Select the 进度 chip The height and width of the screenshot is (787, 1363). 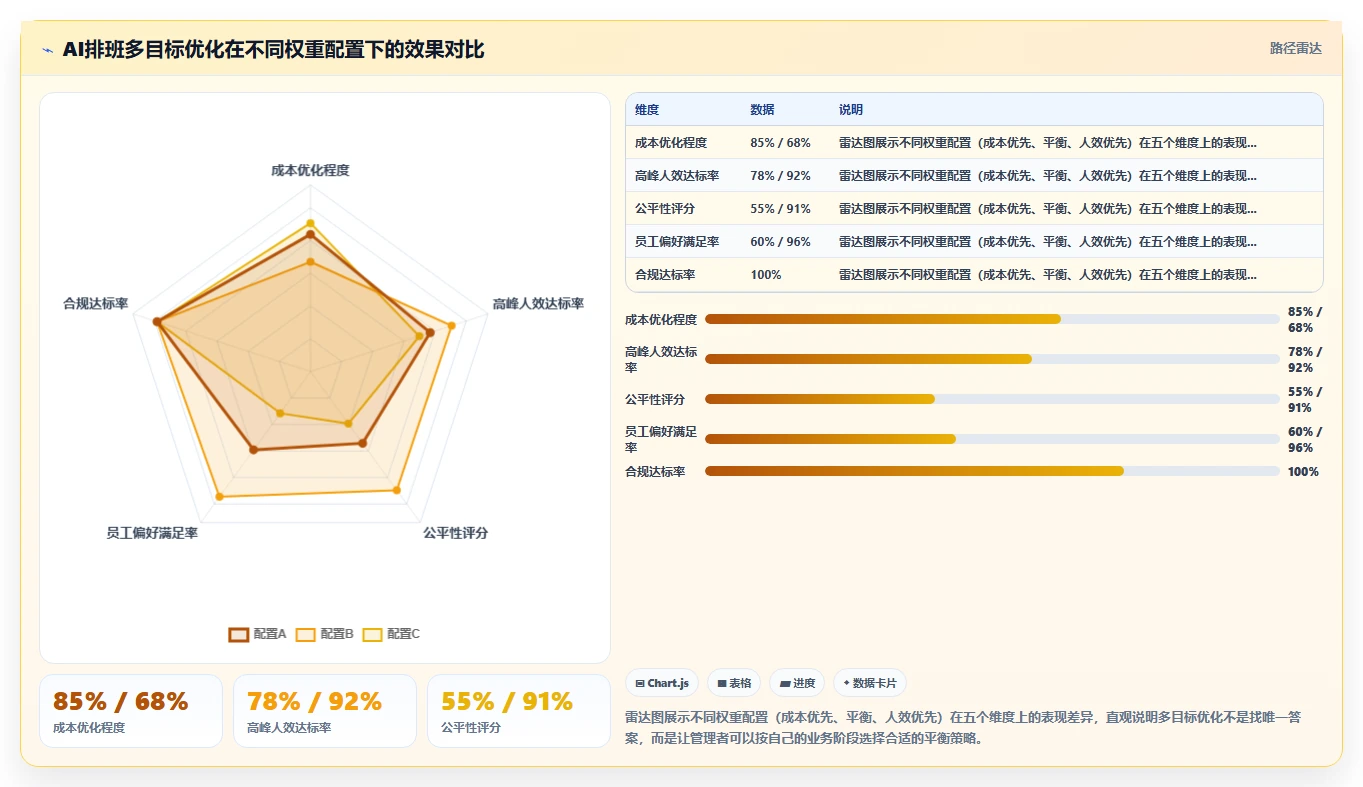797,683
